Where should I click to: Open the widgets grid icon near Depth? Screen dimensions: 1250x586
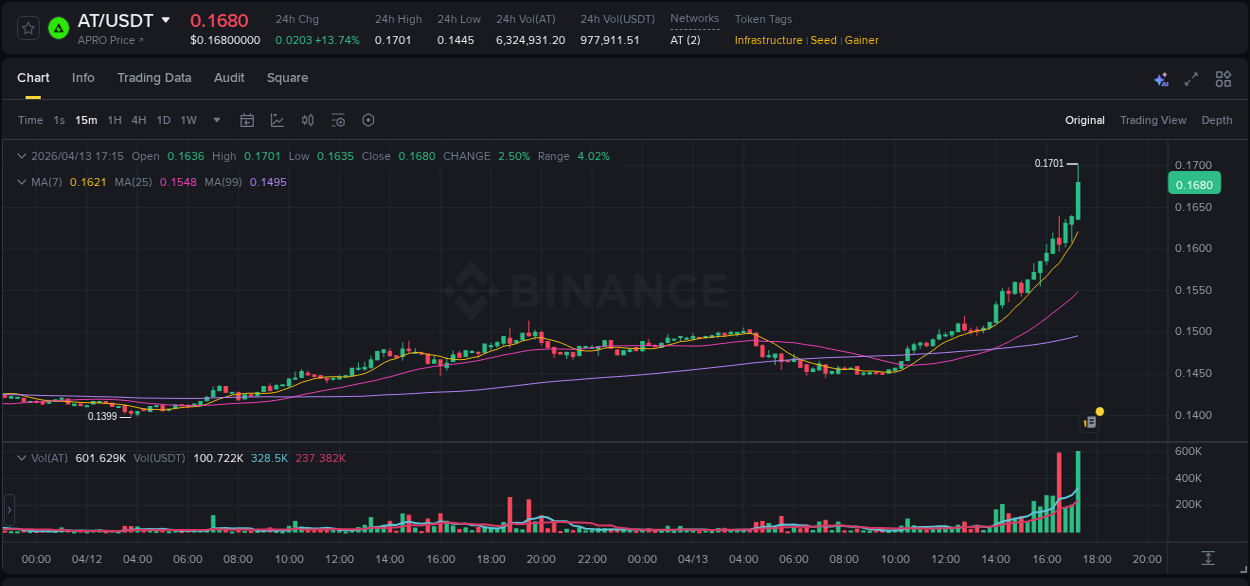point(1223,78)
